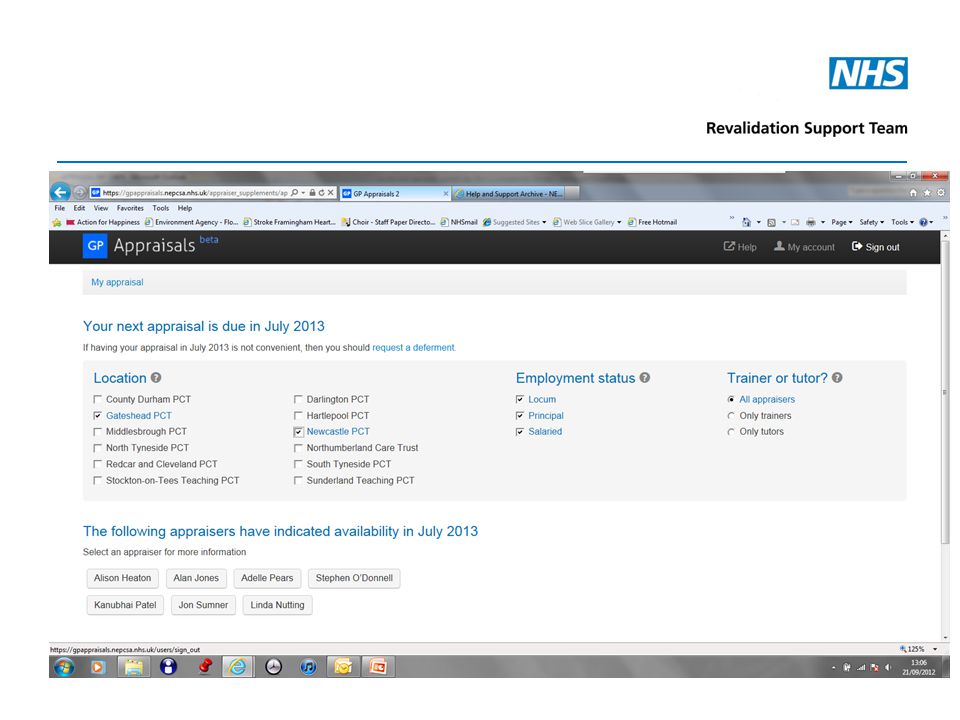Click the refresh icon in address bar

tap(321, 192)
